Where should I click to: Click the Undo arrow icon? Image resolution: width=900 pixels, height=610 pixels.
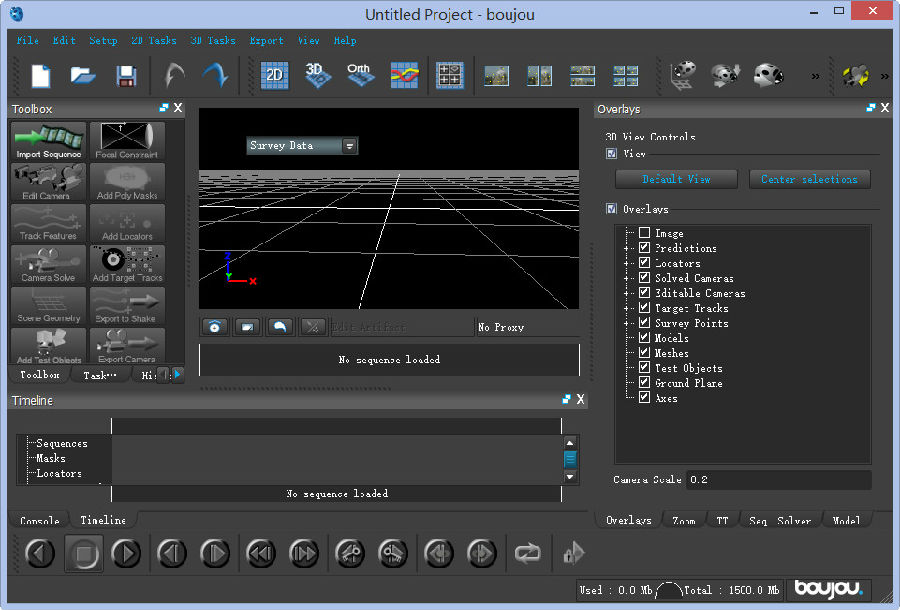coord(174,76)
